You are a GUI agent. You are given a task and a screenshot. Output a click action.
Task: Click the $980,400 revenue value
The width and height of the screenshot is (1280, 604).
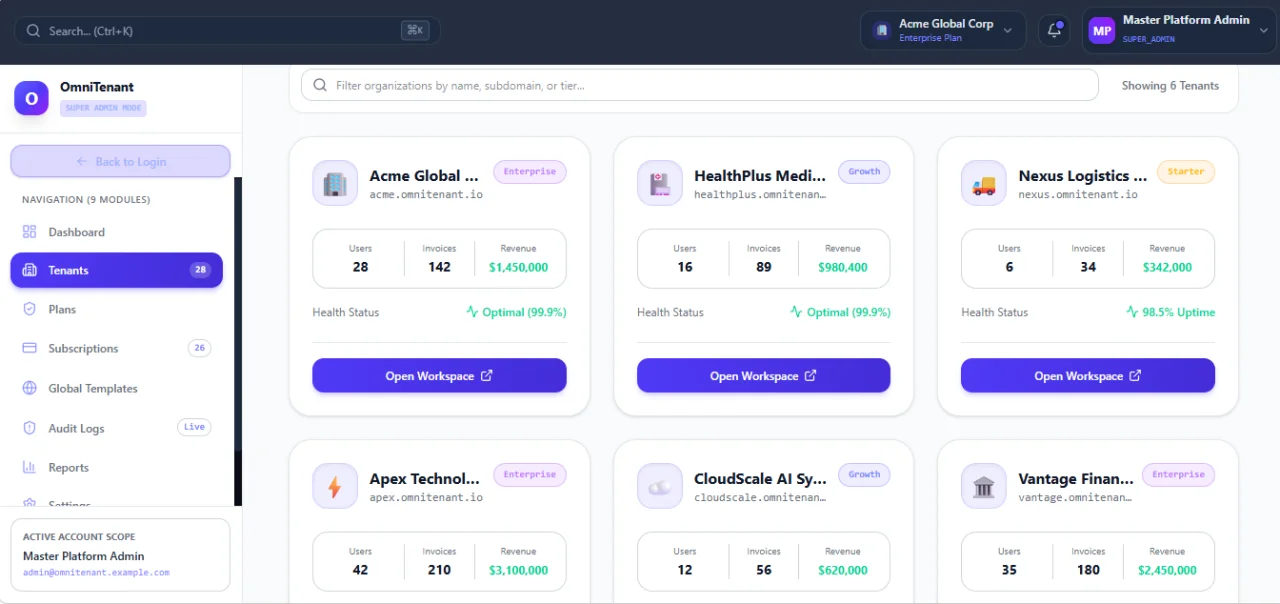843,267
